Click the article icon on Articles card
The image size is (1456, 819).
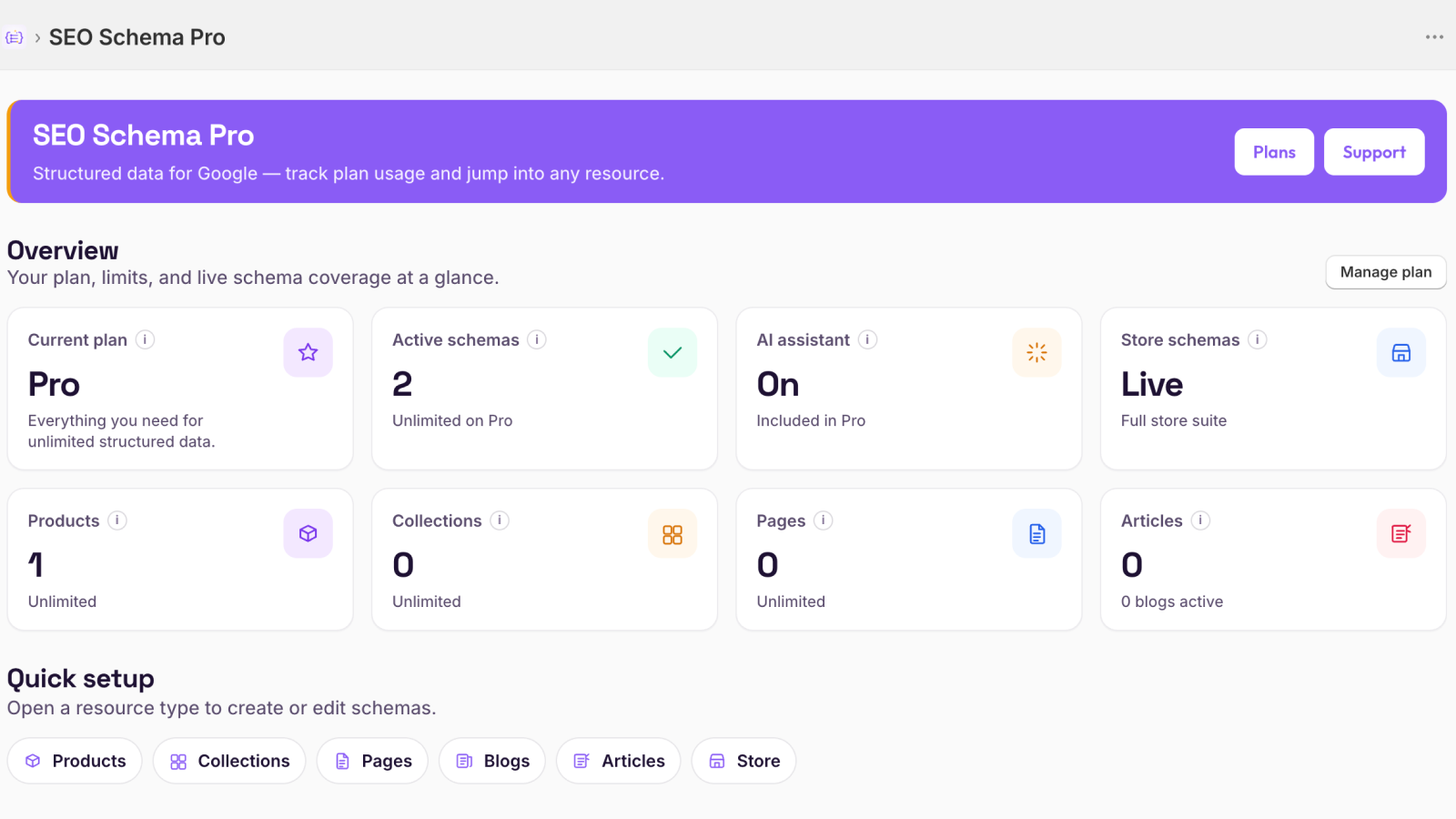pos(1401,533)
